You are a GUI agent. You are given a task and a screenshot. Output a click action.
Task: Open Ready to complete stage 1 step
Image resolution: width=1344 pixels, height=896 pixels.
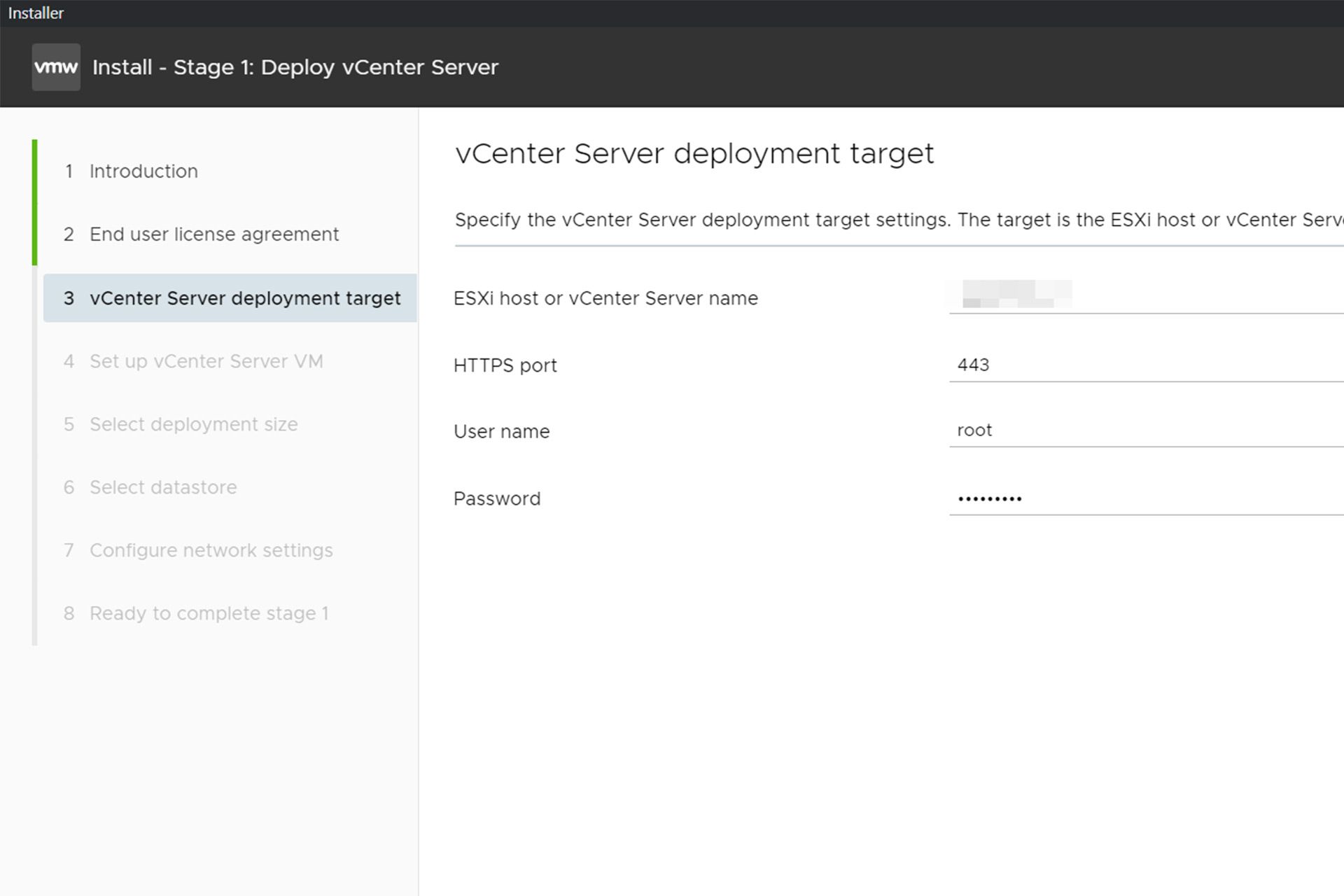[x=196, y=613]
